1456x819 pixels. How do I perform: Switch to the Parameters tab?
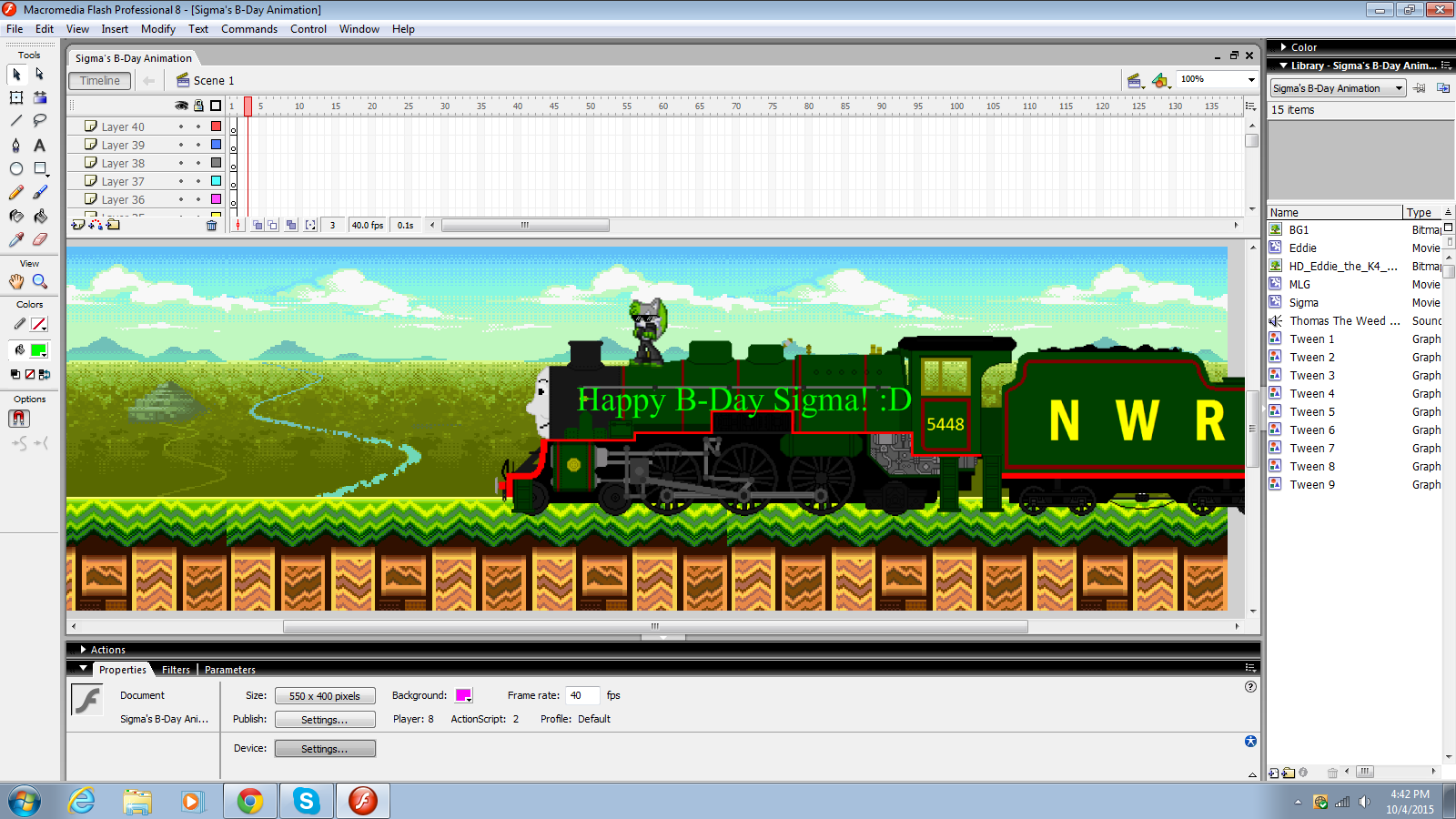(x=230, y=670)
